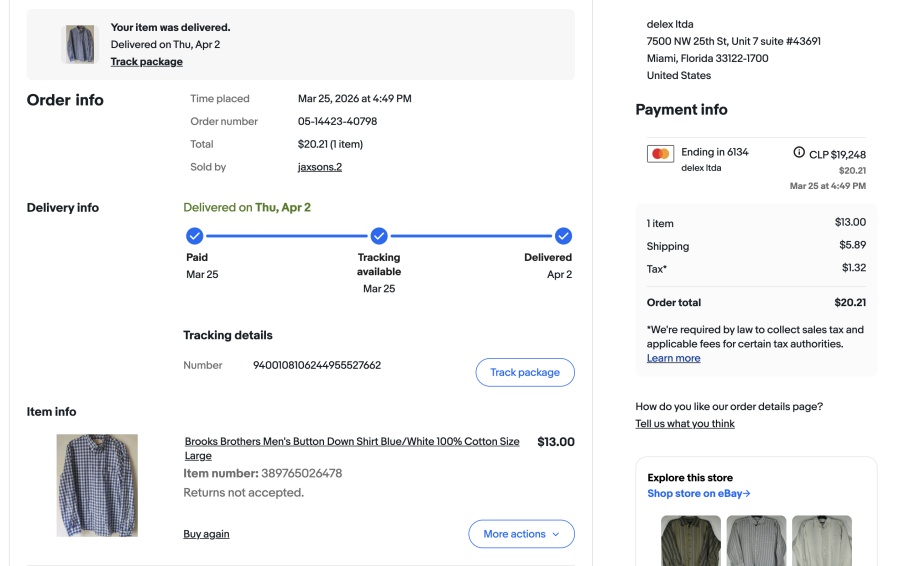
Task: Click the Delivered step checkmark circle
Action: click(563, 236)
